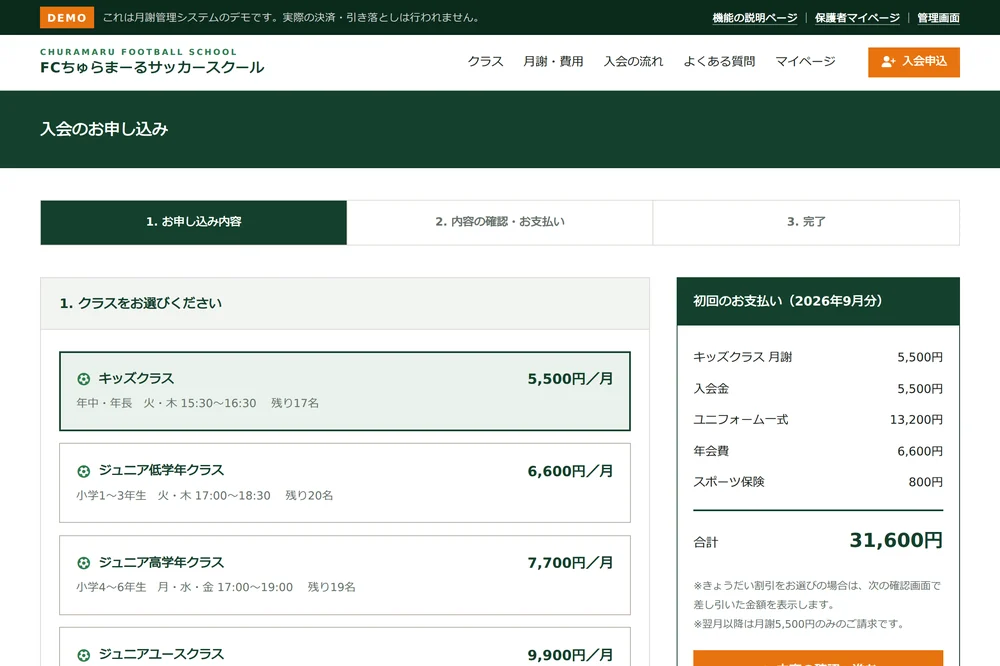This screenshot has width=1000, height=666.
Task: Click the 13,200円 uniform fee value
Action: point(916,420)
